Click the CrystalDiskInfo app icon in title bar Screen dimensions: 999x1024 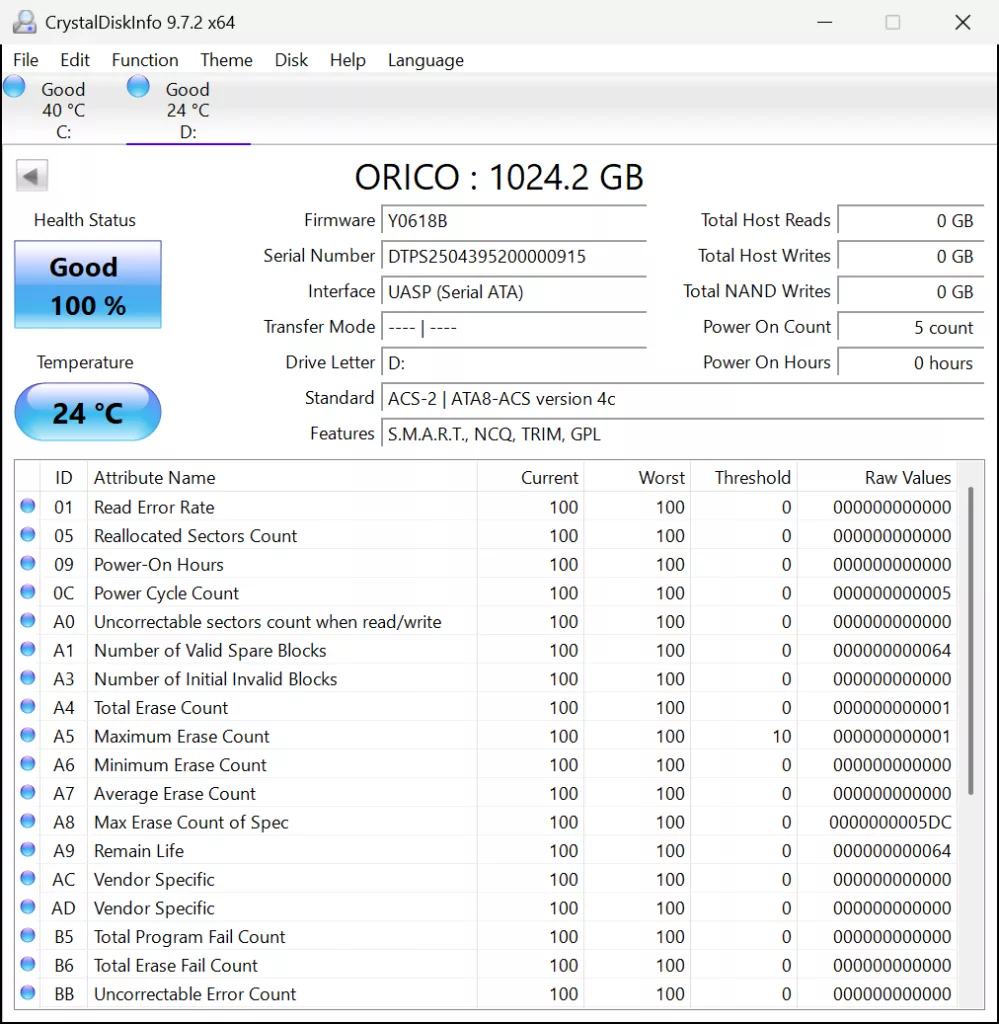24,22
